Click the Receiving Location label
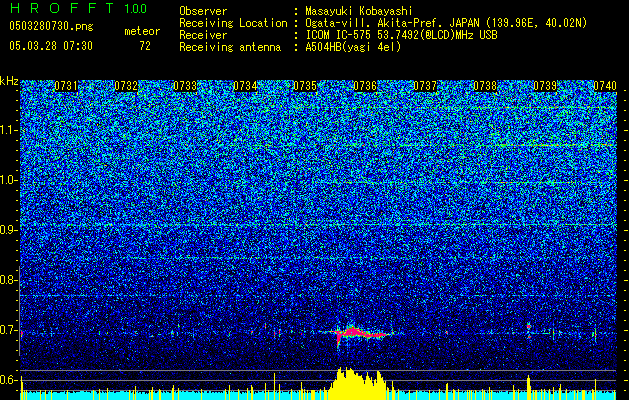 233,23
